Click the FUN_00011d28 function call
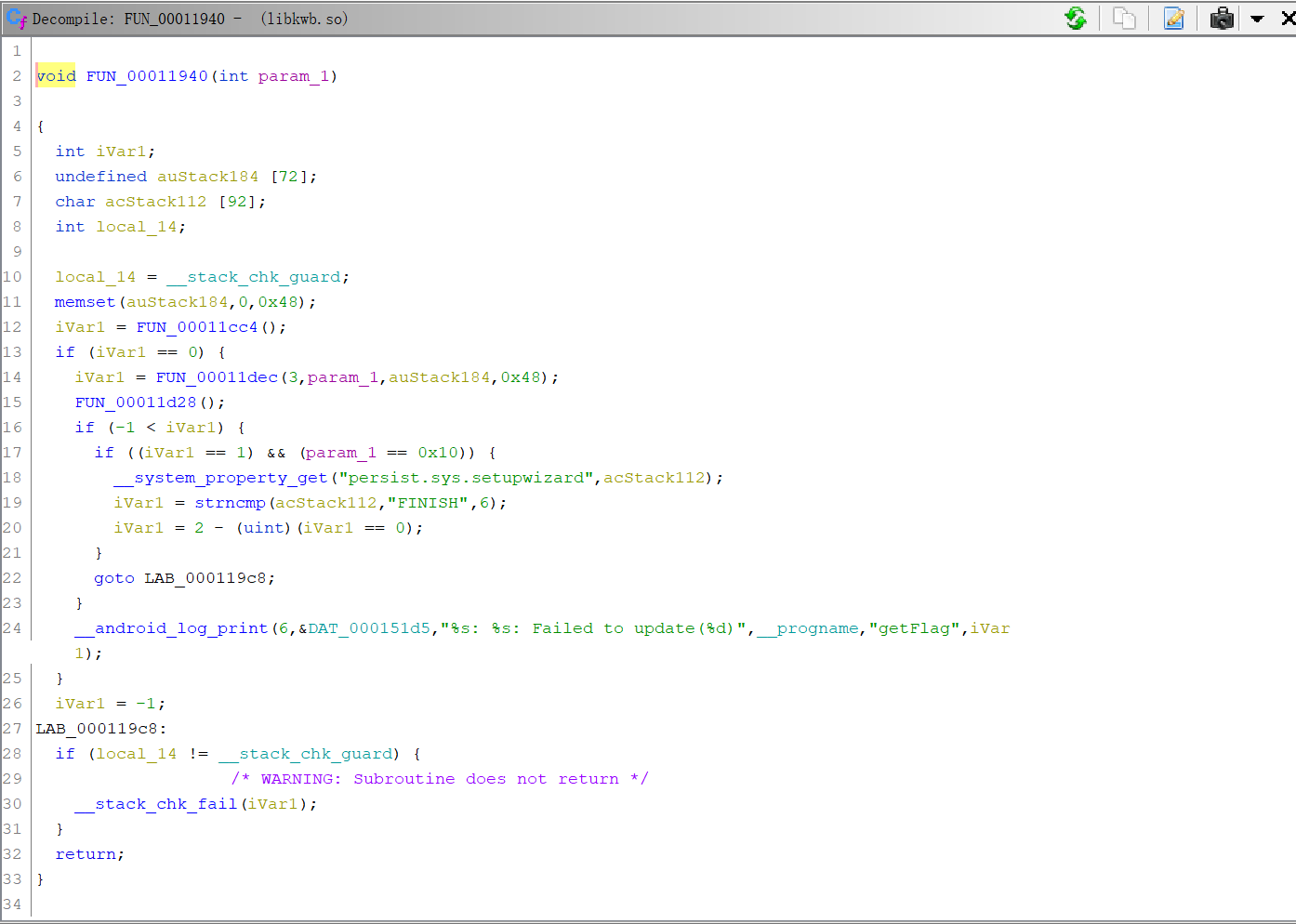The height and width of the screenshot is (924, 1296). (136, 403)
